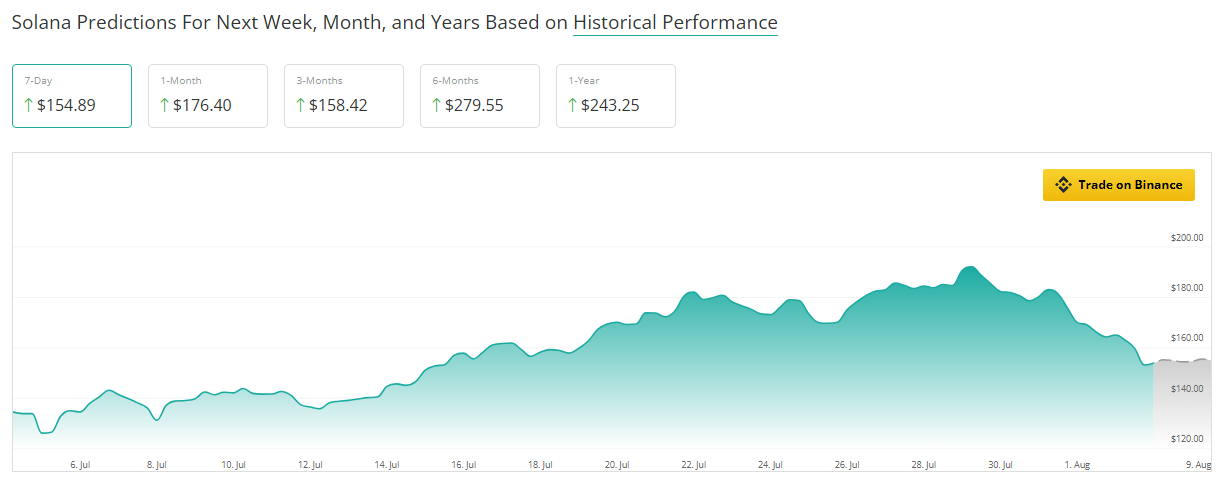Click the 20. Jul date label

617,465
